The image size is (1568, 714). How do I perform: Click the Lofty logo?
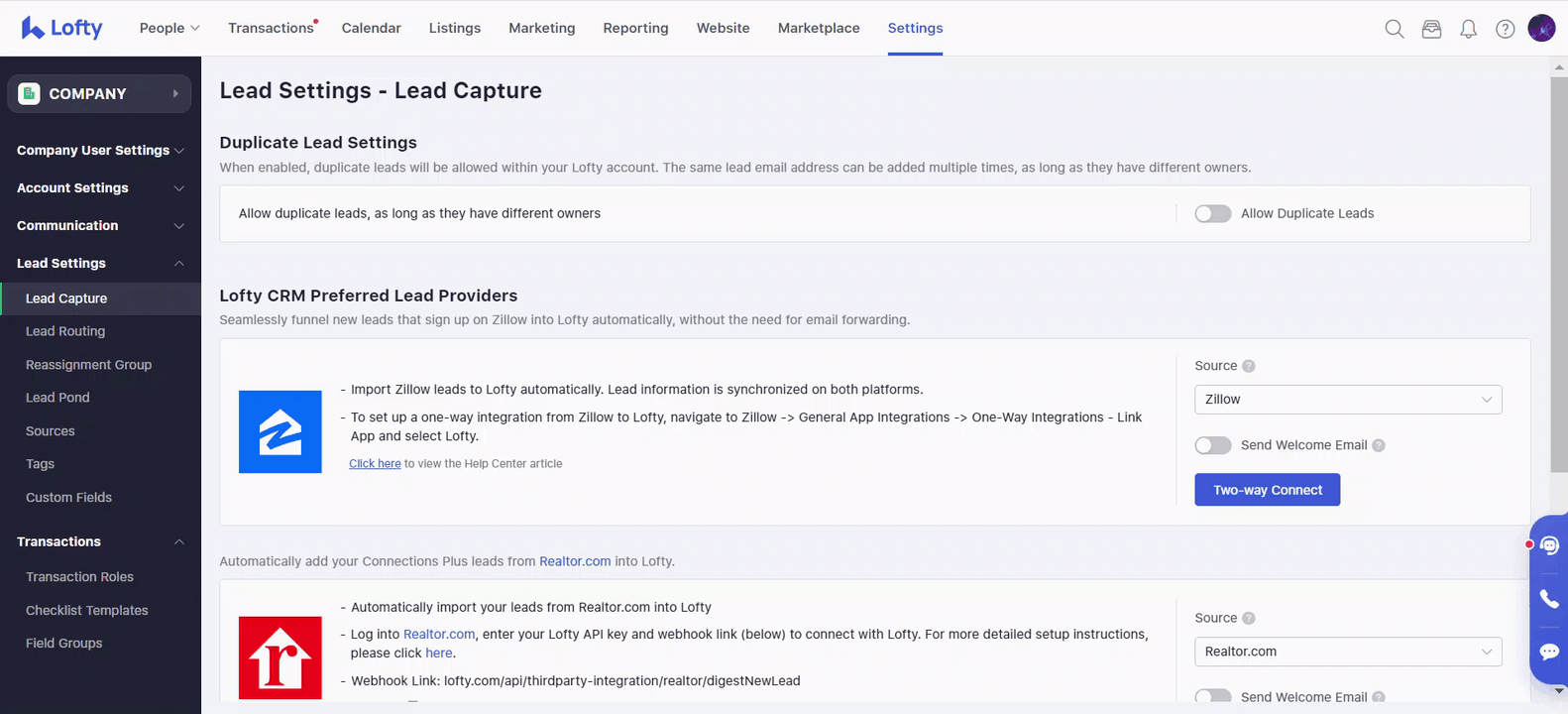point(61,28)
